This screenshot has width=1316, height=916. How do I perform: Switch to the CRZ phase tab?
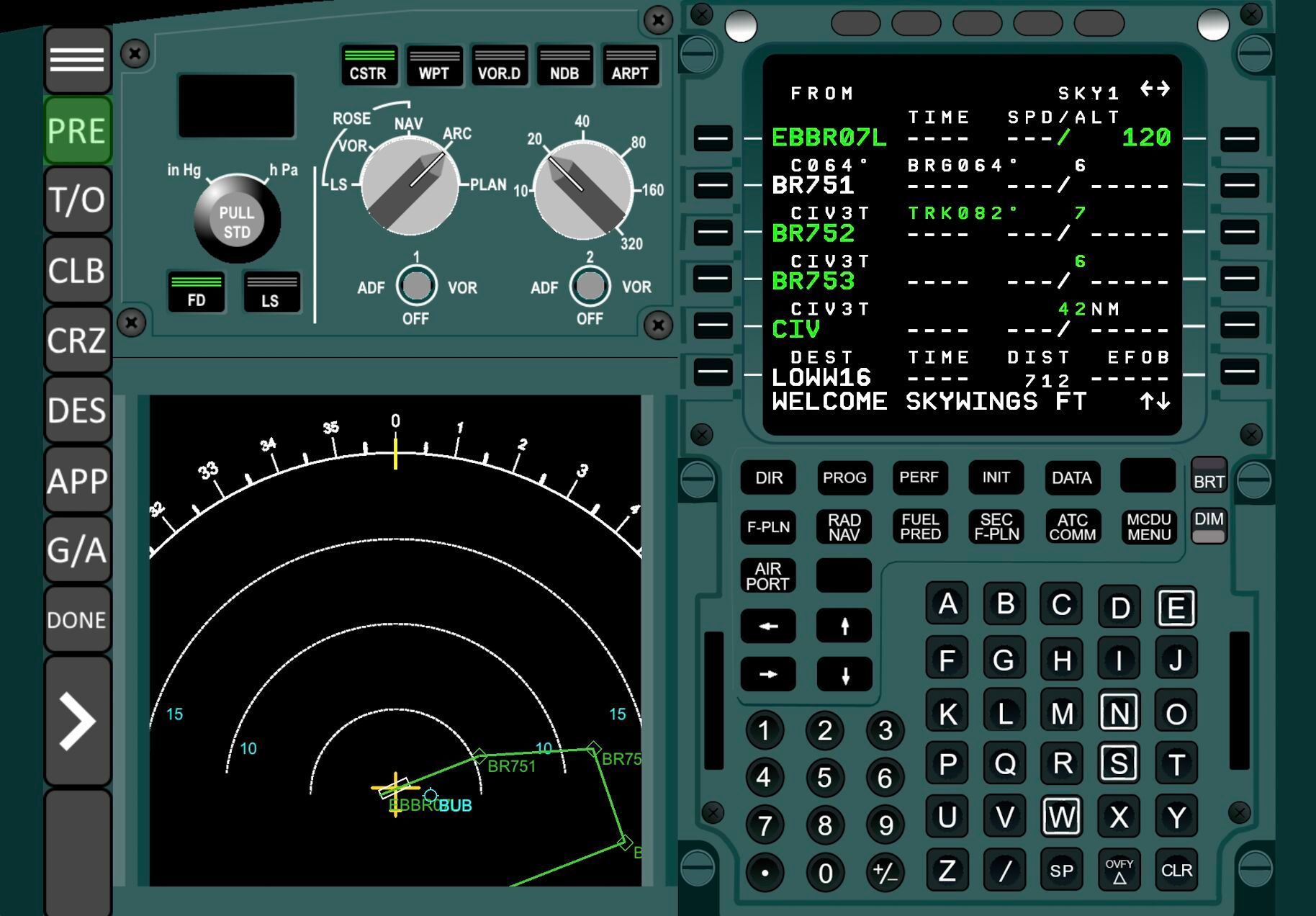(x=77, y=340)
